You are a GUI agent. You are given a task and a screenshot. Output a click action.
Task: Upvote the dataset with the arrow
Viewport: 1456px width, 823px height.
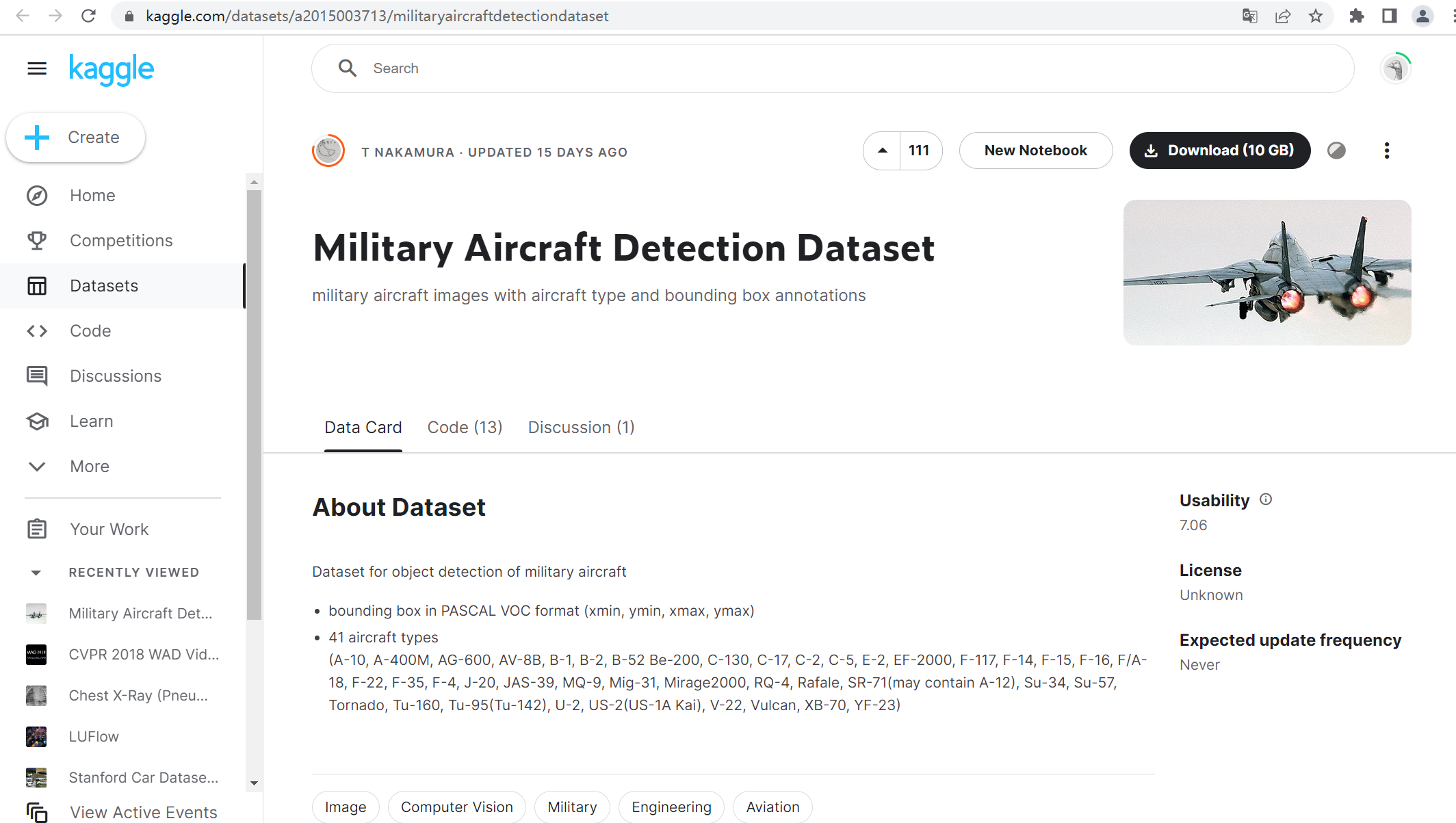(882, 151)
